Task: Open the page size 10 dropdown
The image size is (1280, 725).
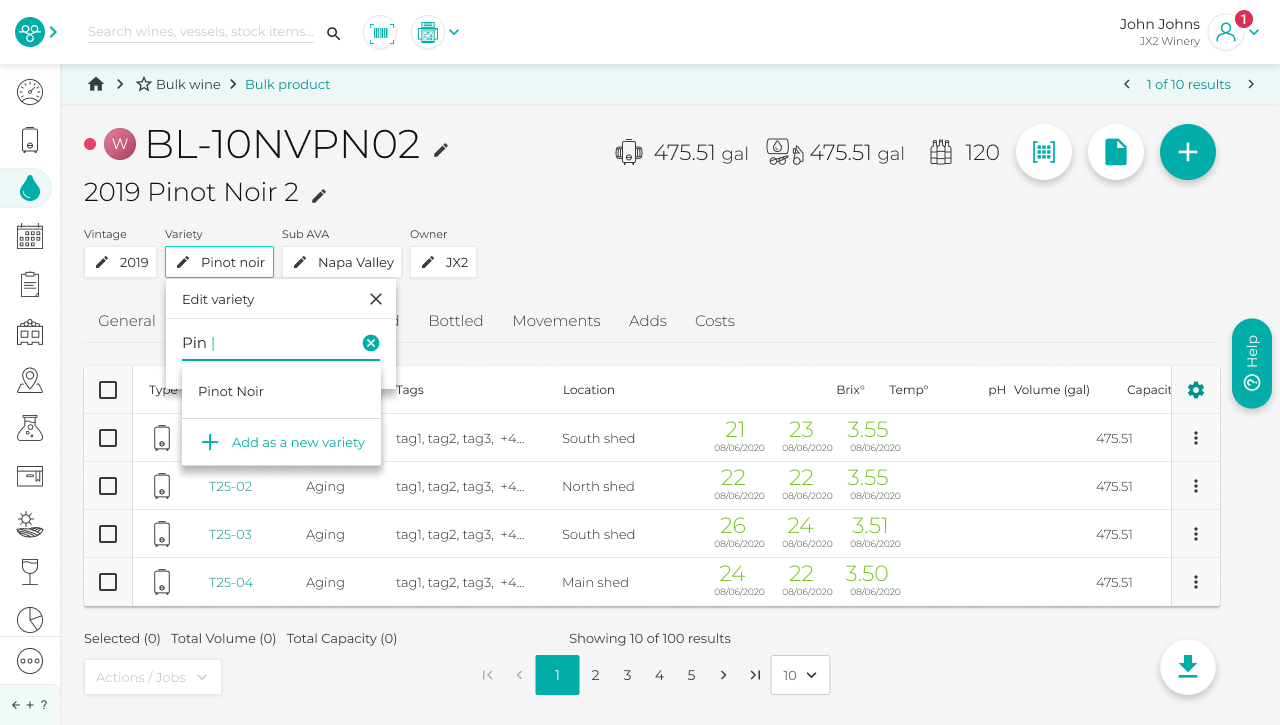Action: 800,675
